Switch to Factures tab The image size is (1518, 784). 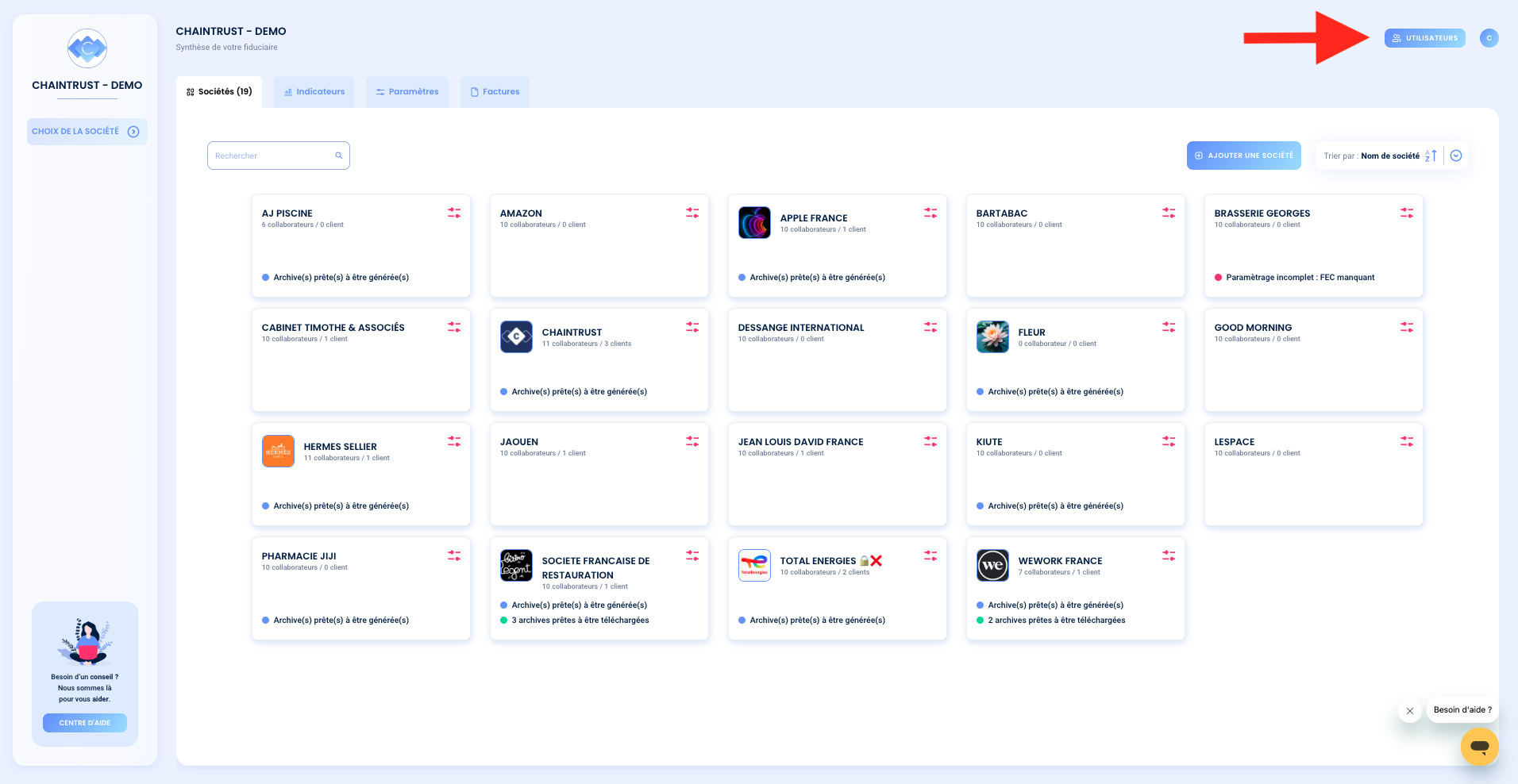[x=495, y=92]
